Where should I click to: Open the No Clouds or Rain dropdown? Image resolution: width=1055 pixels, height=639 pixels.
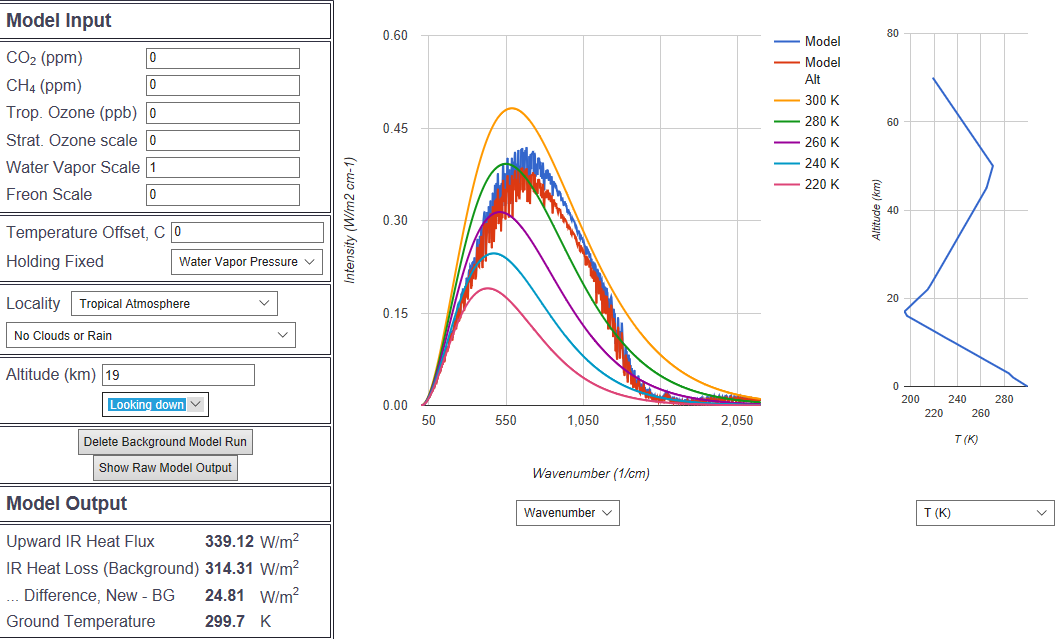click(x=151, y=335)
